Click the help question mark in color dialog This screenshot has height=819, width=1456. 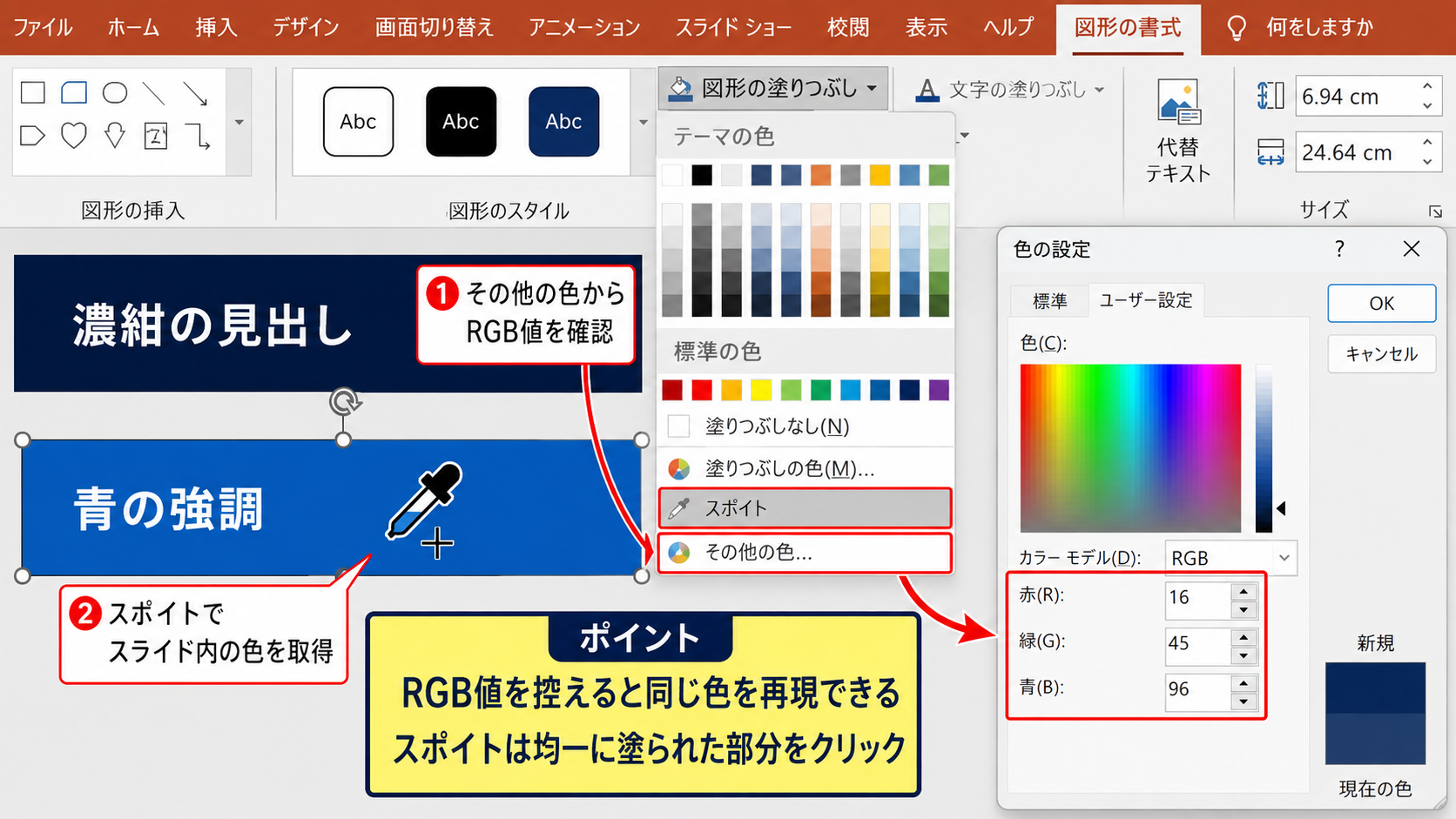point(1339,250)
